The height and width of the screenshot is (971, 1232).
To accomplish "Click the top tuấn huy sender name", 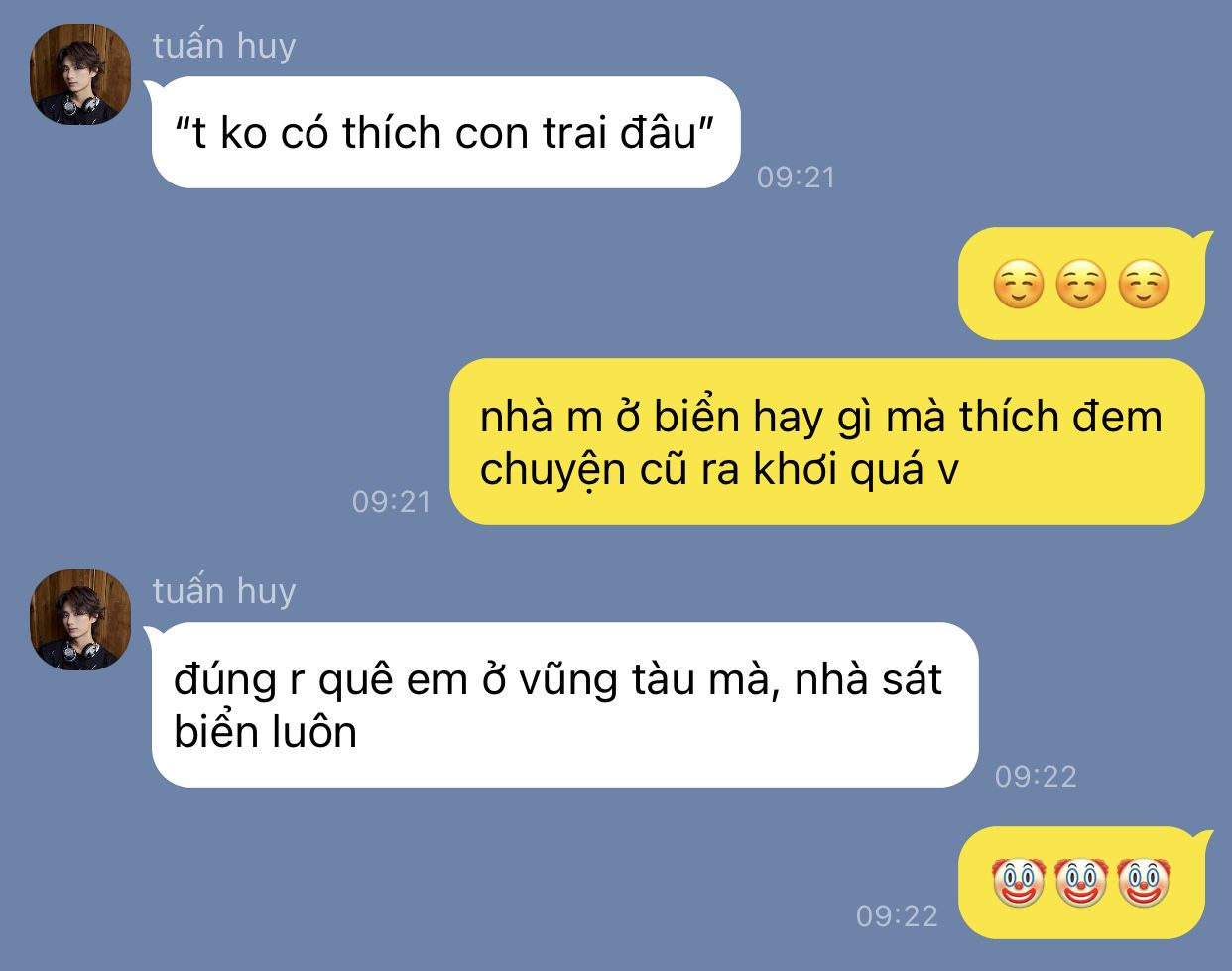I will [224, 47].
